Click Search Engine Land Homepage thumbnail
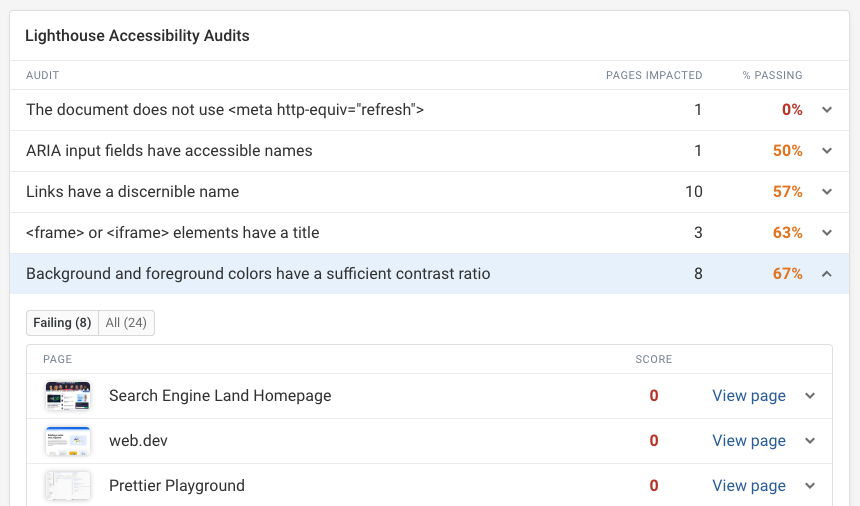 click(68, 396)
